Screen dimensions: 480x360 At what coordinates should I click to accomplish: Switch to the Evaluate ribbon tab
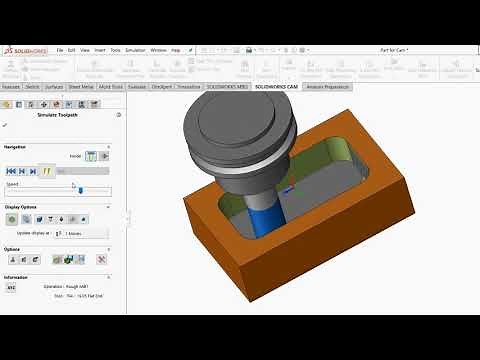coord(137,87)
